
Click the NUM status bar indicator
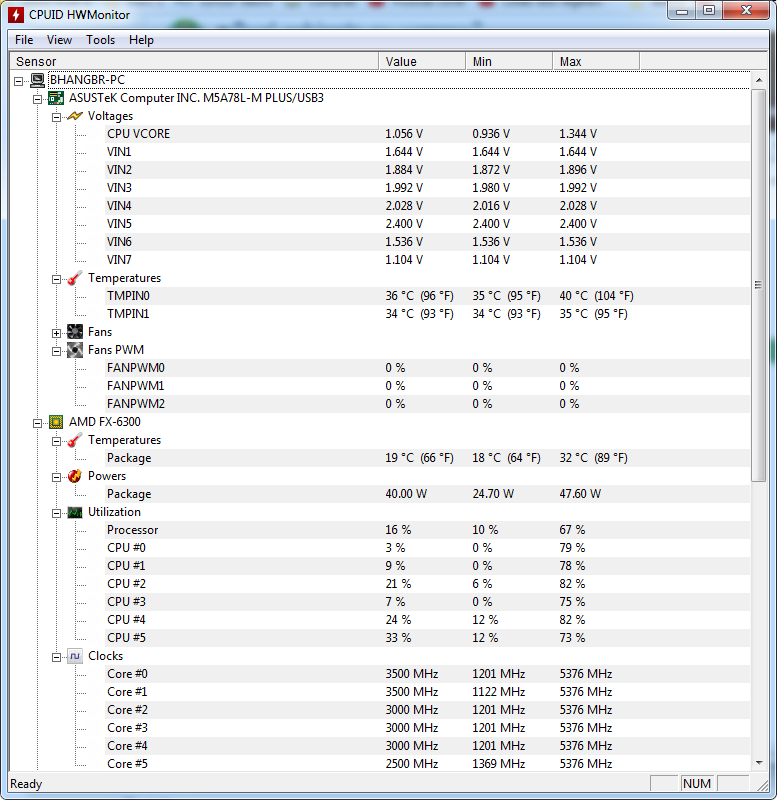(x=696, y=783)
